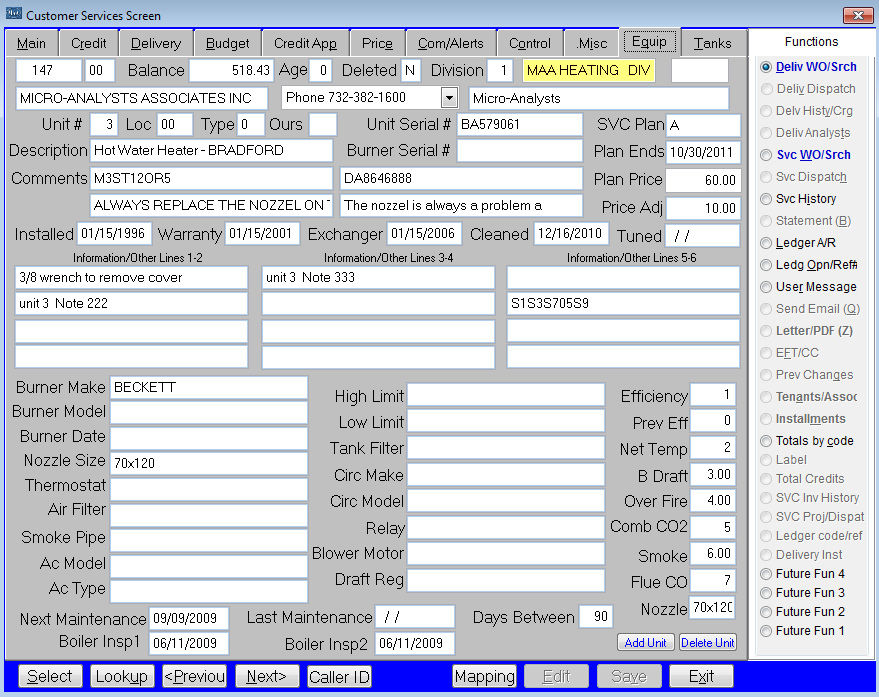
Task: Choose the Ledger A/R radio option
Action: tap(766, 243)
